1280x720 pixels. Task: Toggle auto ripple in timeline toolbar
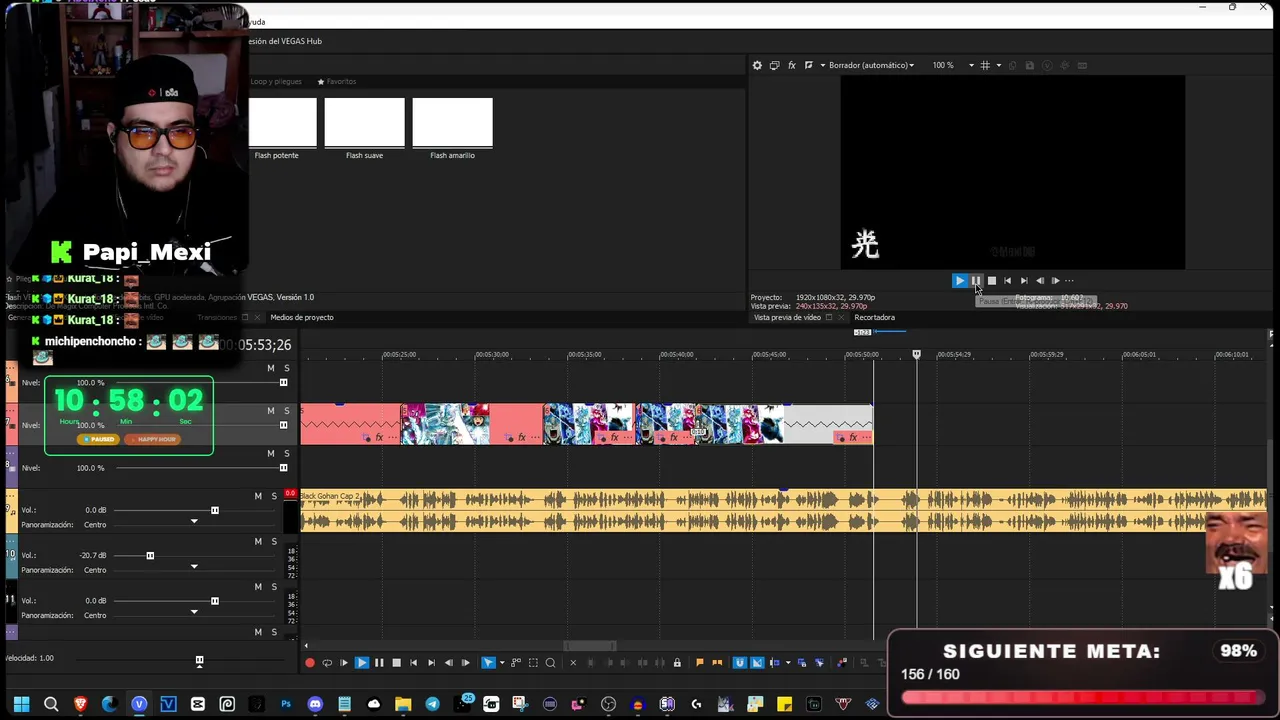click(774, 663)
